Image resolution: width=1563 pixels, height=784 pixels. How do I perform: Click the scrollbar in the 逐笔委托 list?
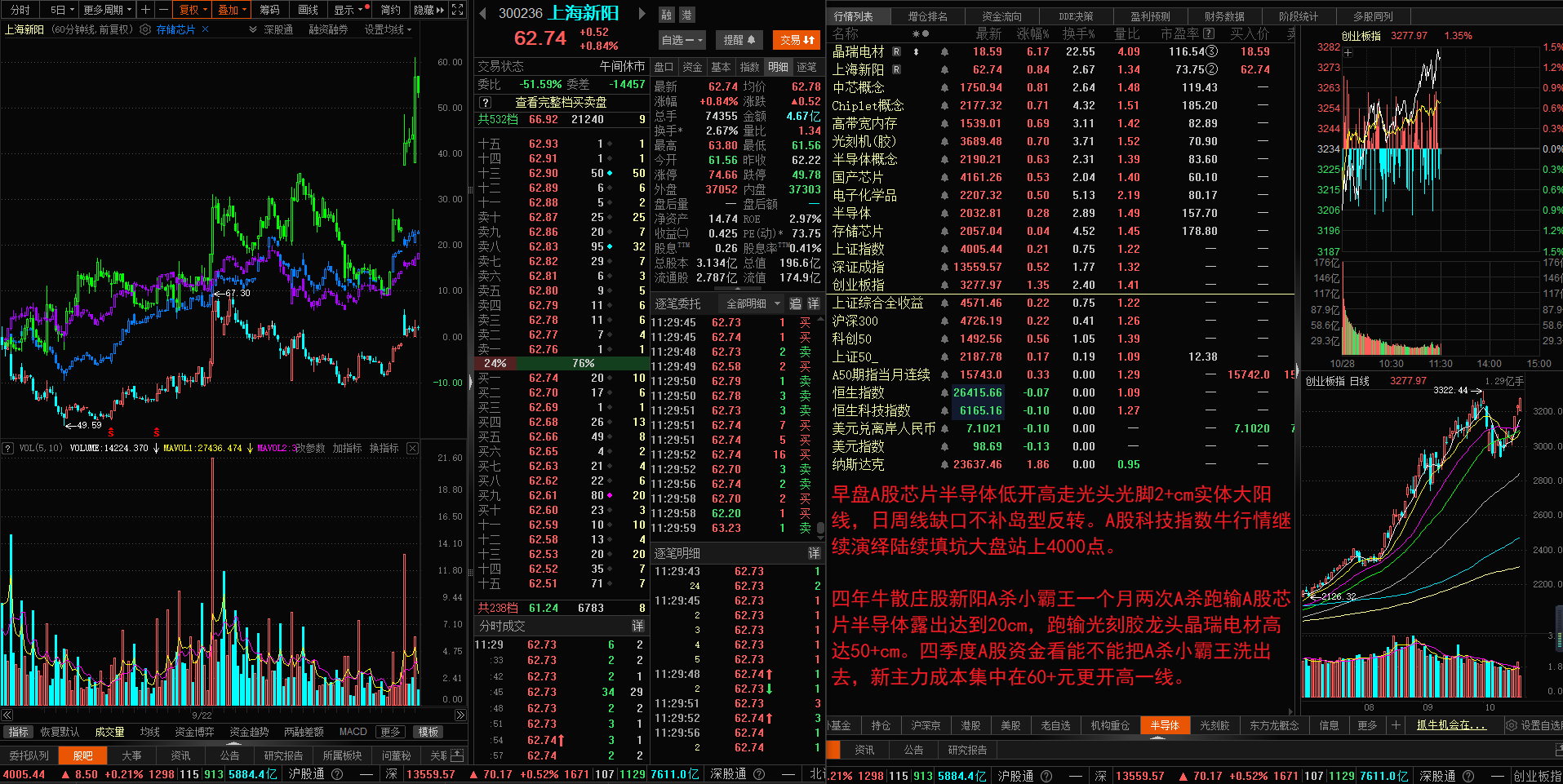tap(820, 529)
